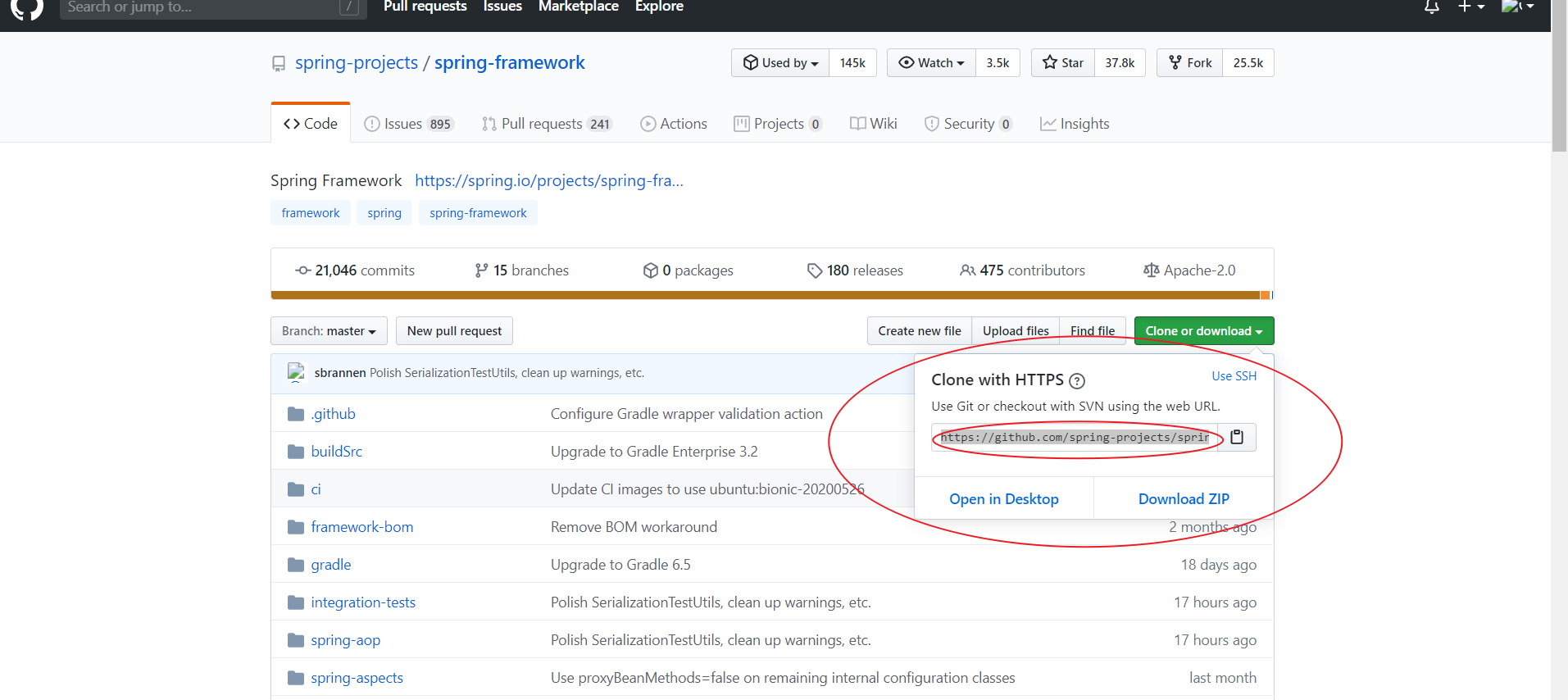The height and width of the screenshot is (700, 1568).
Task: Expand the Watch dropdown
Action: tap(931, 63)
